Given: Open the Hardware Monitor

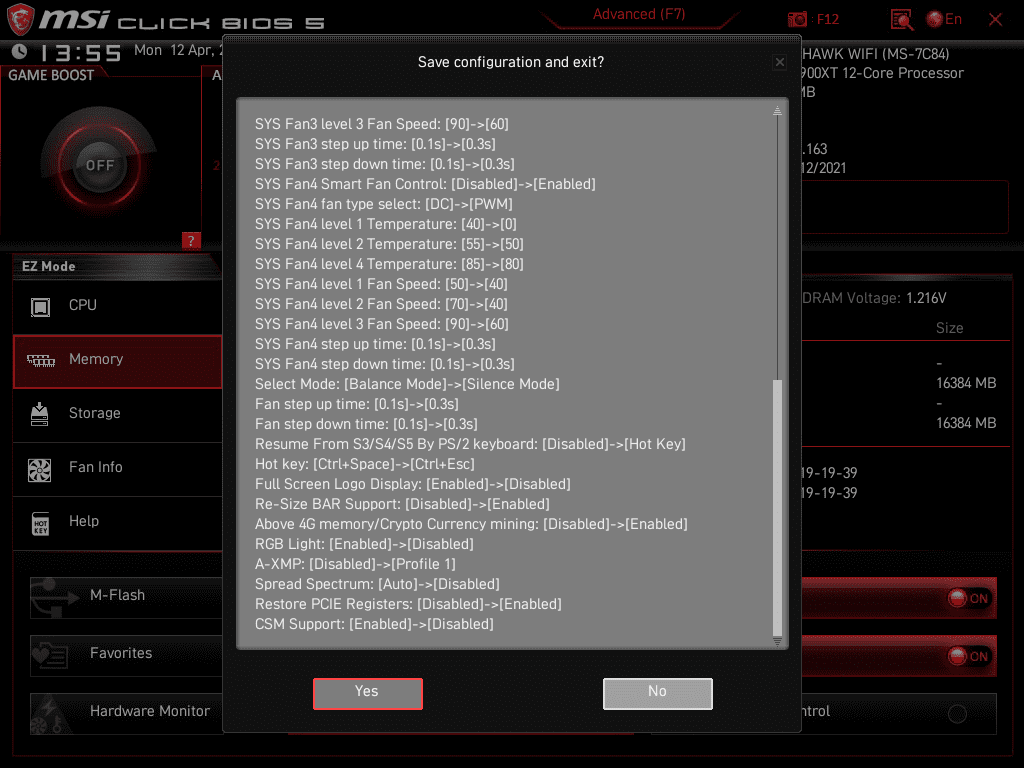Looking at the screenshot, I should click(126, 713).
